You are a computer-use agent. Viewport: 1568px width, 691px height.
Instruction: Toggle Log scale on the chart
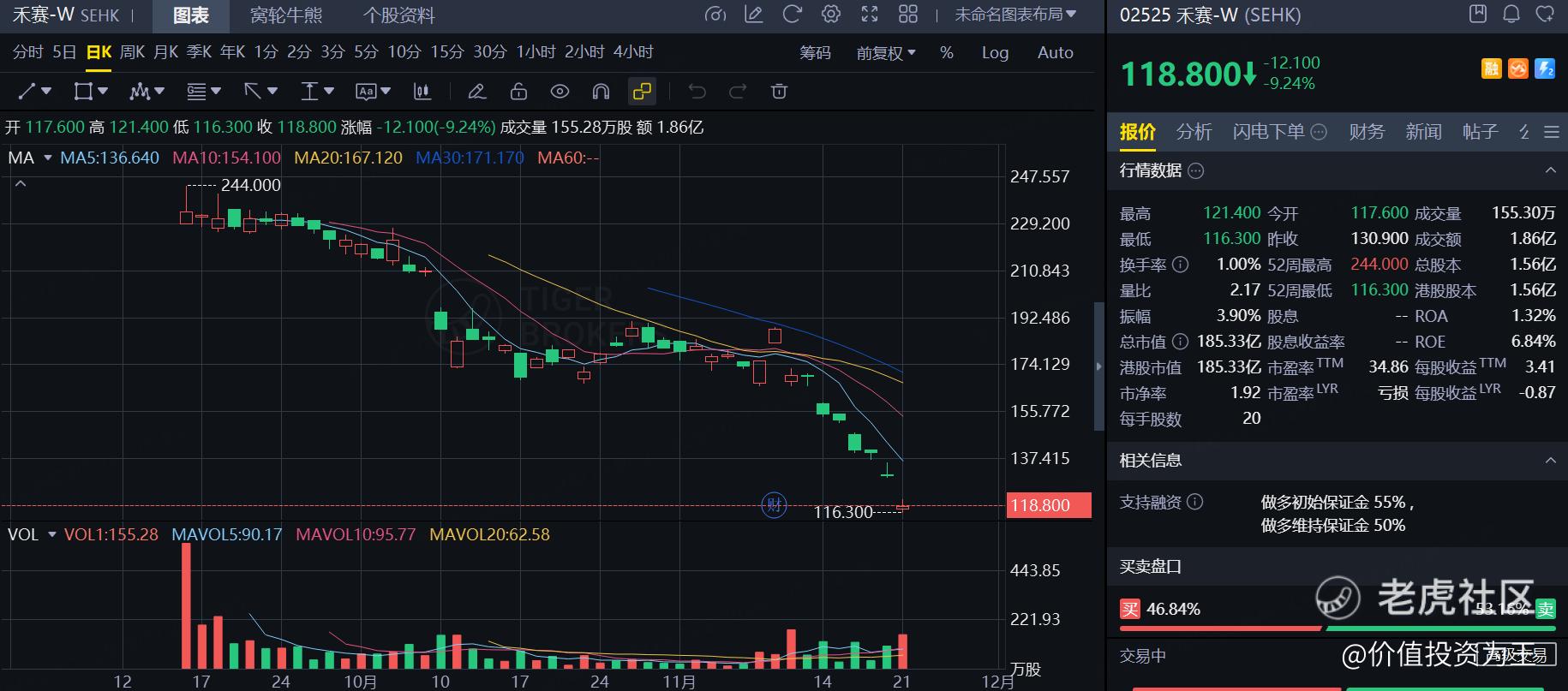click(995, 52)
